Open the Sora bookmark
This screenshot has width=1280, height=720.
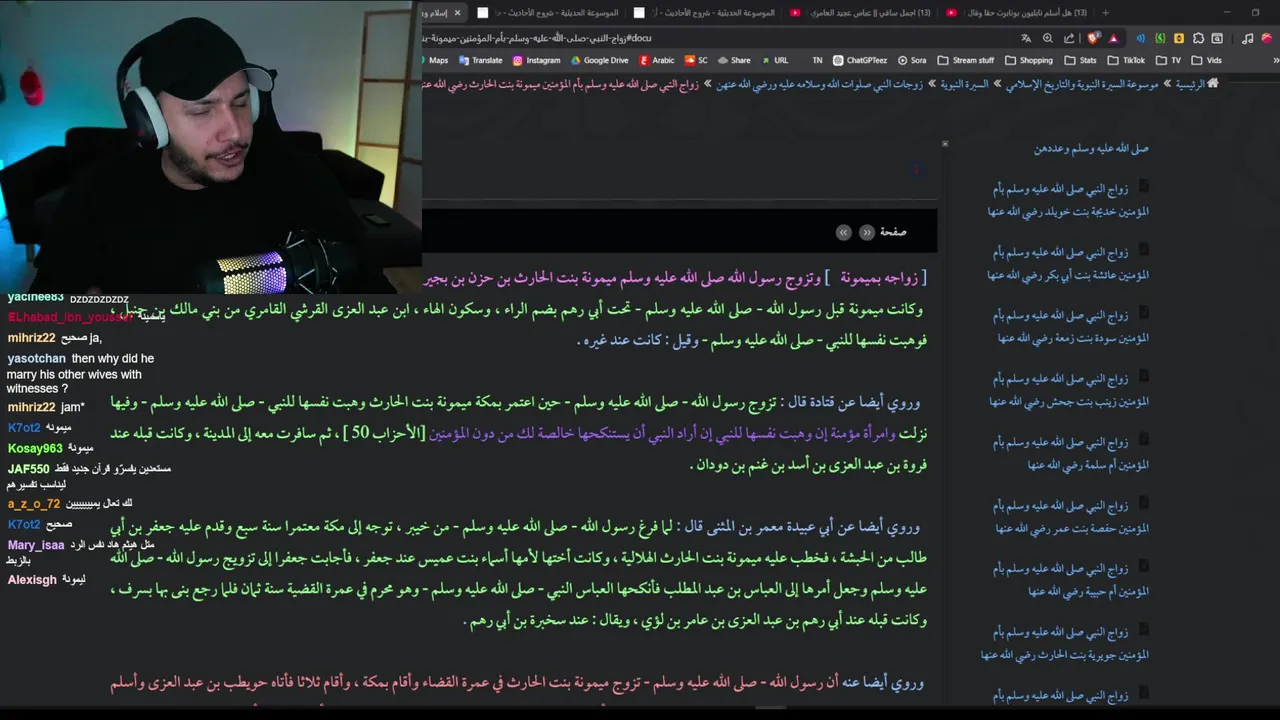point(912,60)
